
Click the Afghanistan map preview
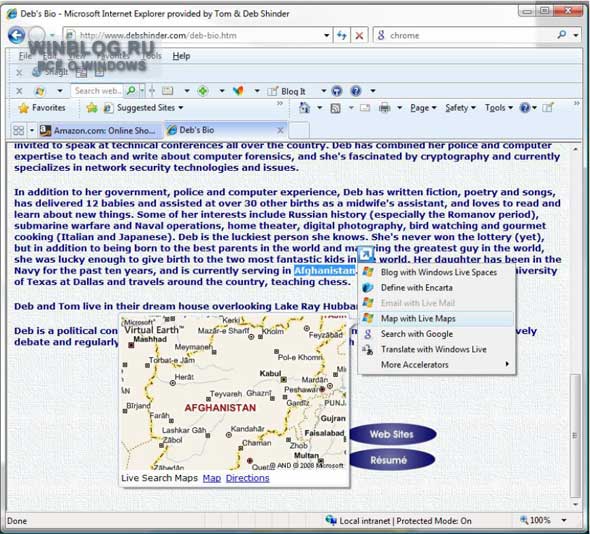coord(234,393)
